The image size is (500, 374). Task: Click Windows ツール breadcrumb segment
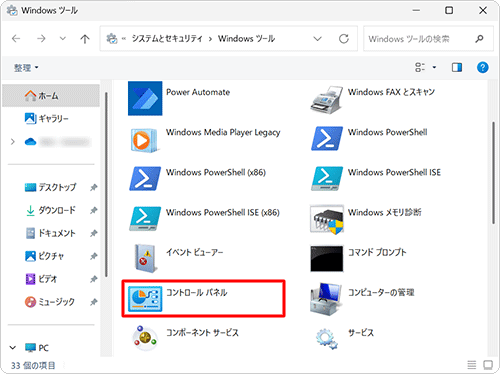[x=246, y=39]
